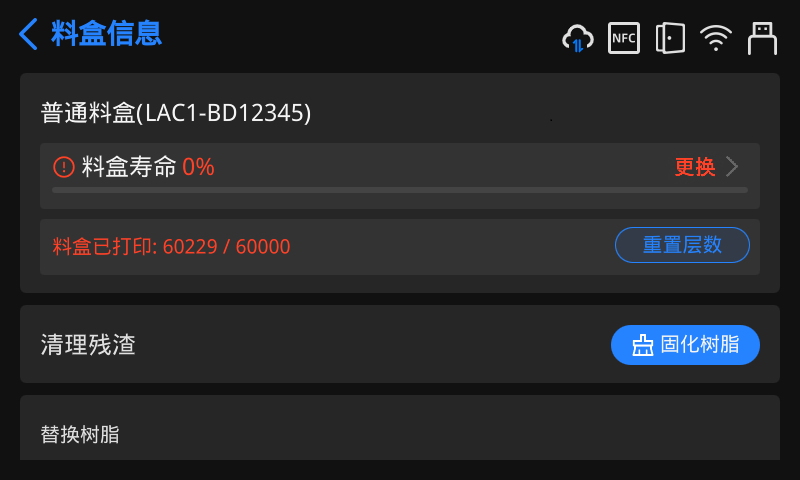Tap the 料盒信息 page title

point(107,34)
